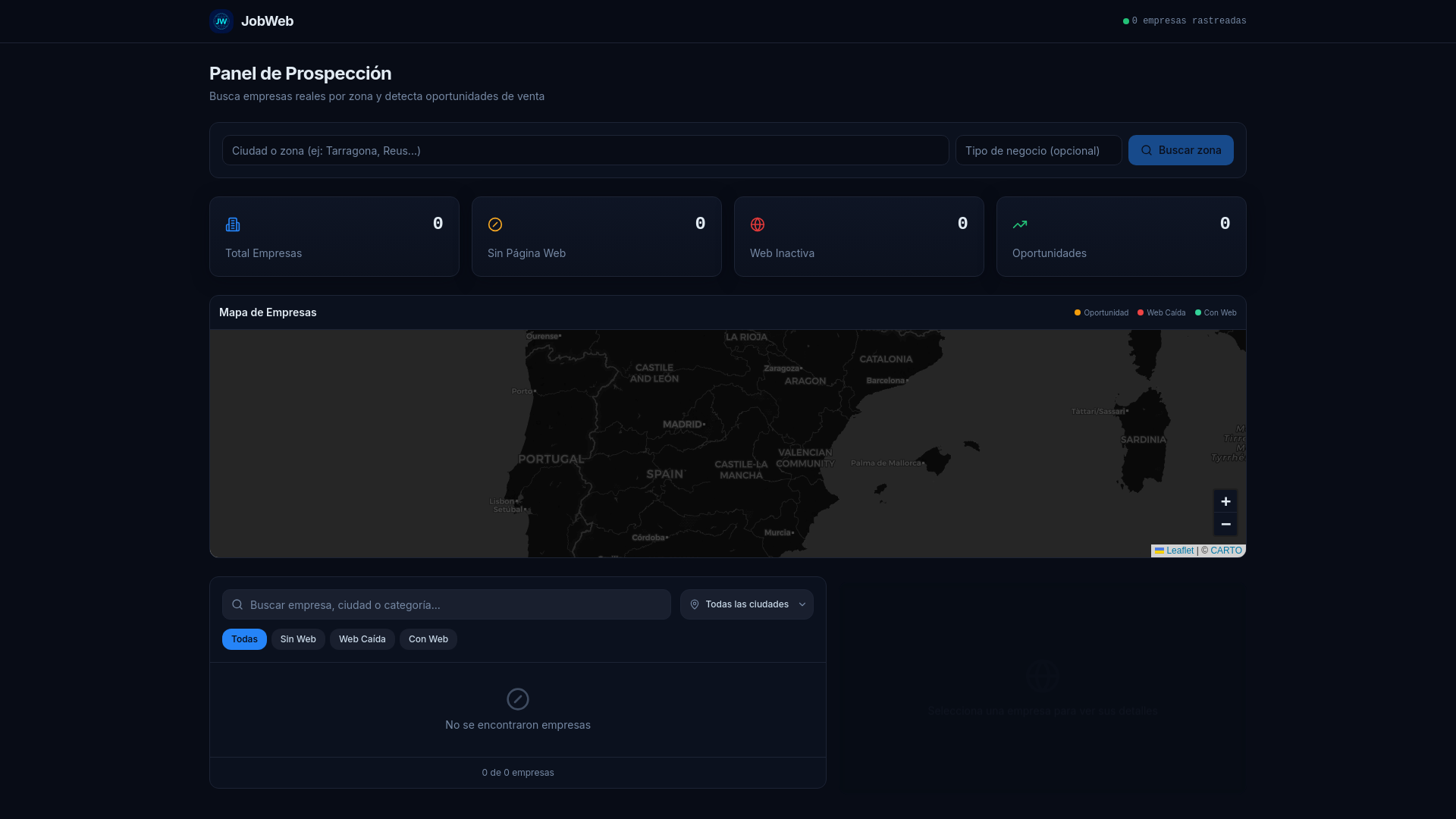Click the location pin icon in city selector
1456x819 pixels.
pyautogui.click(x=695, y=604)
